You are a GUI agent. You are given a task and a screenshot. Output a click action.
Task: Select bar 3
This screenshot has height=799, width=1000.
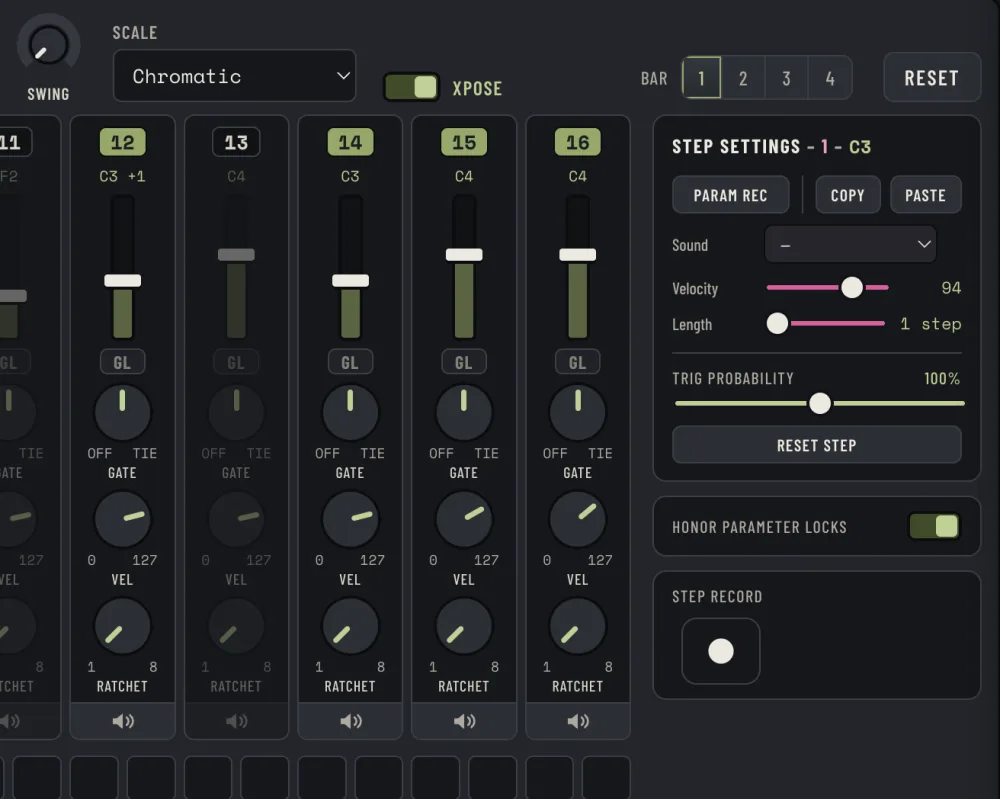(786, 78)
